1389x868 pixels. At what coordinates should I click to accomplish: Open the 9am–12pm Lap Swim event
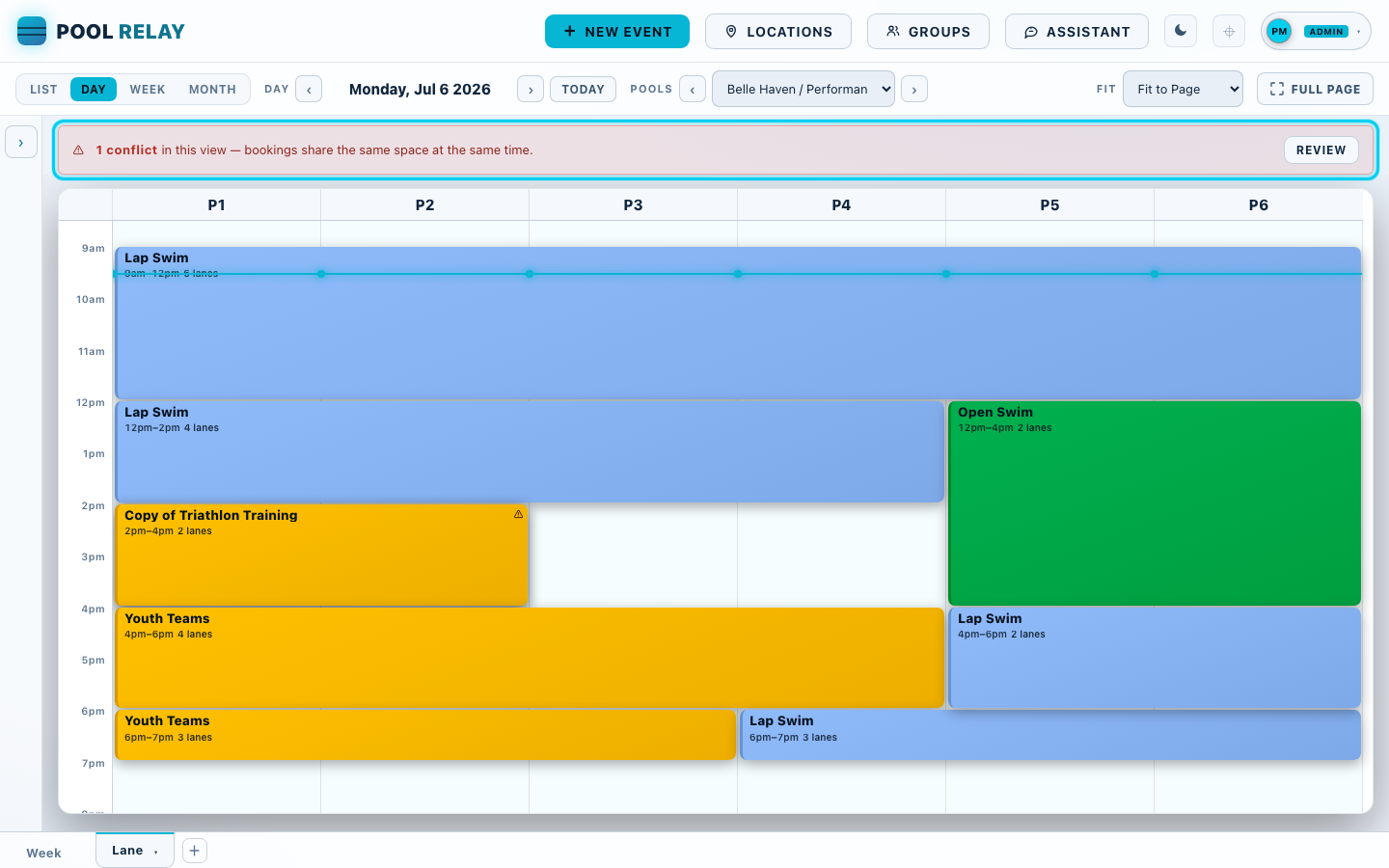[x=738, y=322]
